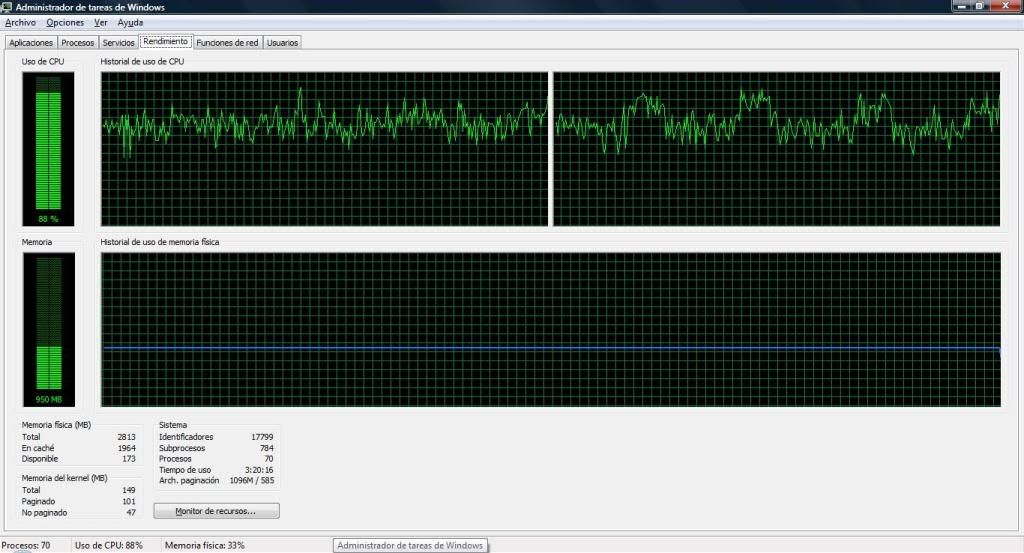Click the Task Manager title bar icon
This screenshot has height=553, width=1024.
tap(8, 7)
